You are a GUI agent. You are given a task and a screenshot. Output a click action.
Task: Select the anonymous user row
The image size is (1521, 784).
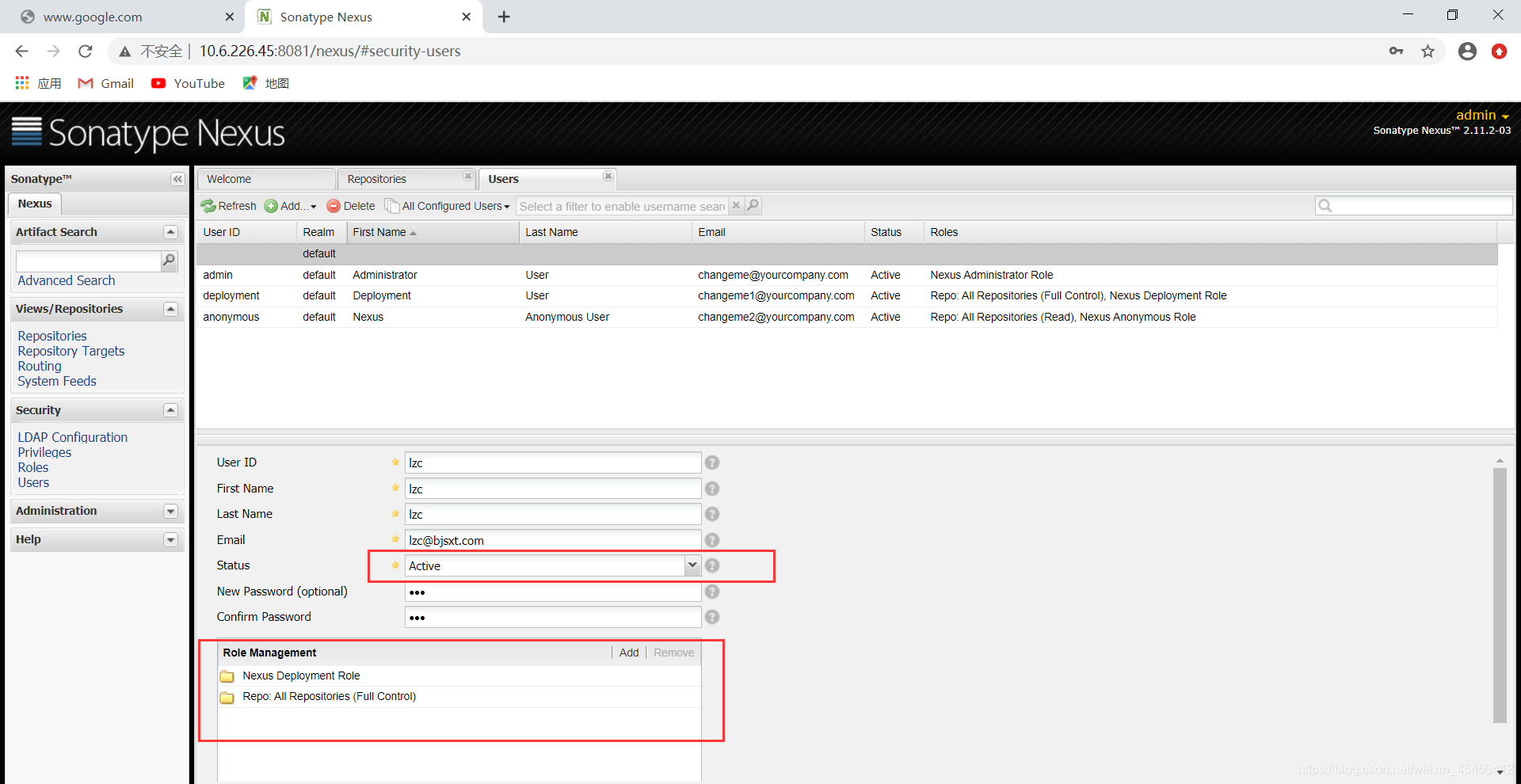(x=847, y=317)
